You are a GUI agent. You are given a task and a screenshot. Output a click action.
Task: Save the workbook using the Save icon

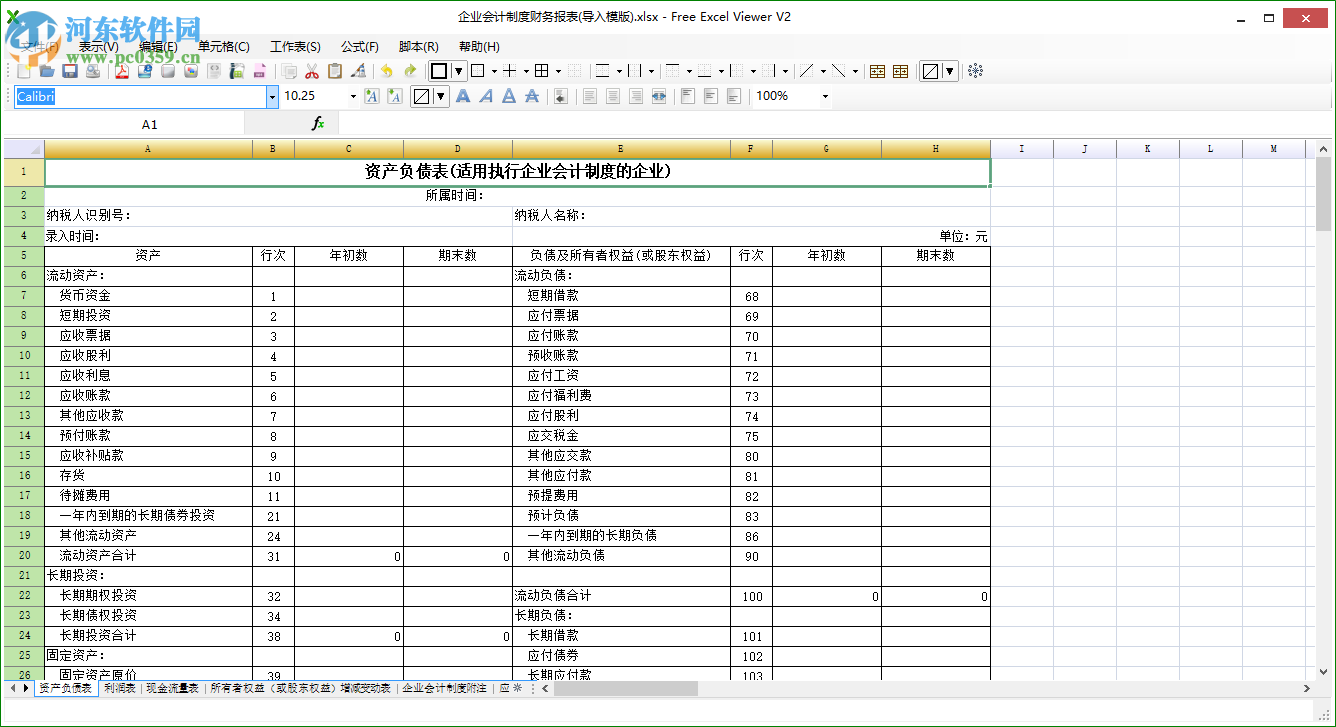click(x=68, y=70)
